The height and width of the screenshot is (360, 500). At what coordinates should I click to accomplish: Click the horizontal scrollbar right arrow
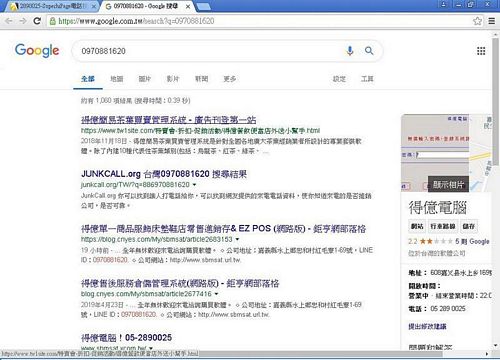coord(487,354)
